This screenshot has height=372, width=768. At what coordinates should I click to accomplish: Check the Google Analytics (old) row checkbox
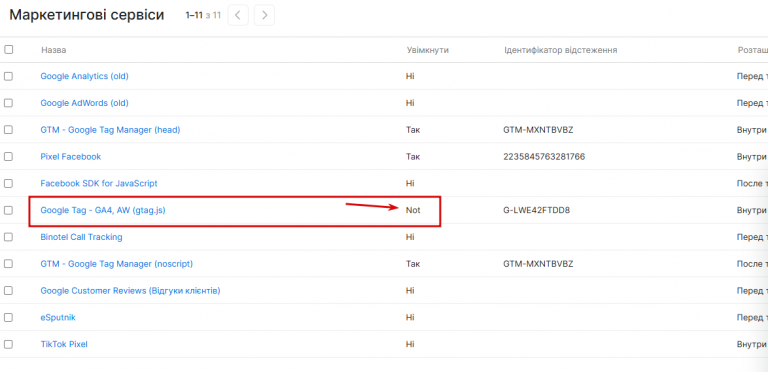[x=8, y=76]
